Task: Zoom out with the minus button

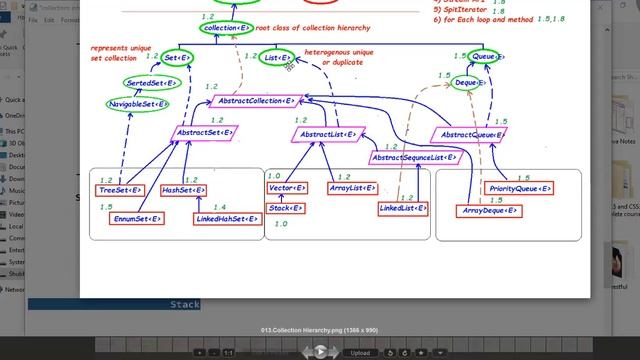Action: click(x=214, y=353)
